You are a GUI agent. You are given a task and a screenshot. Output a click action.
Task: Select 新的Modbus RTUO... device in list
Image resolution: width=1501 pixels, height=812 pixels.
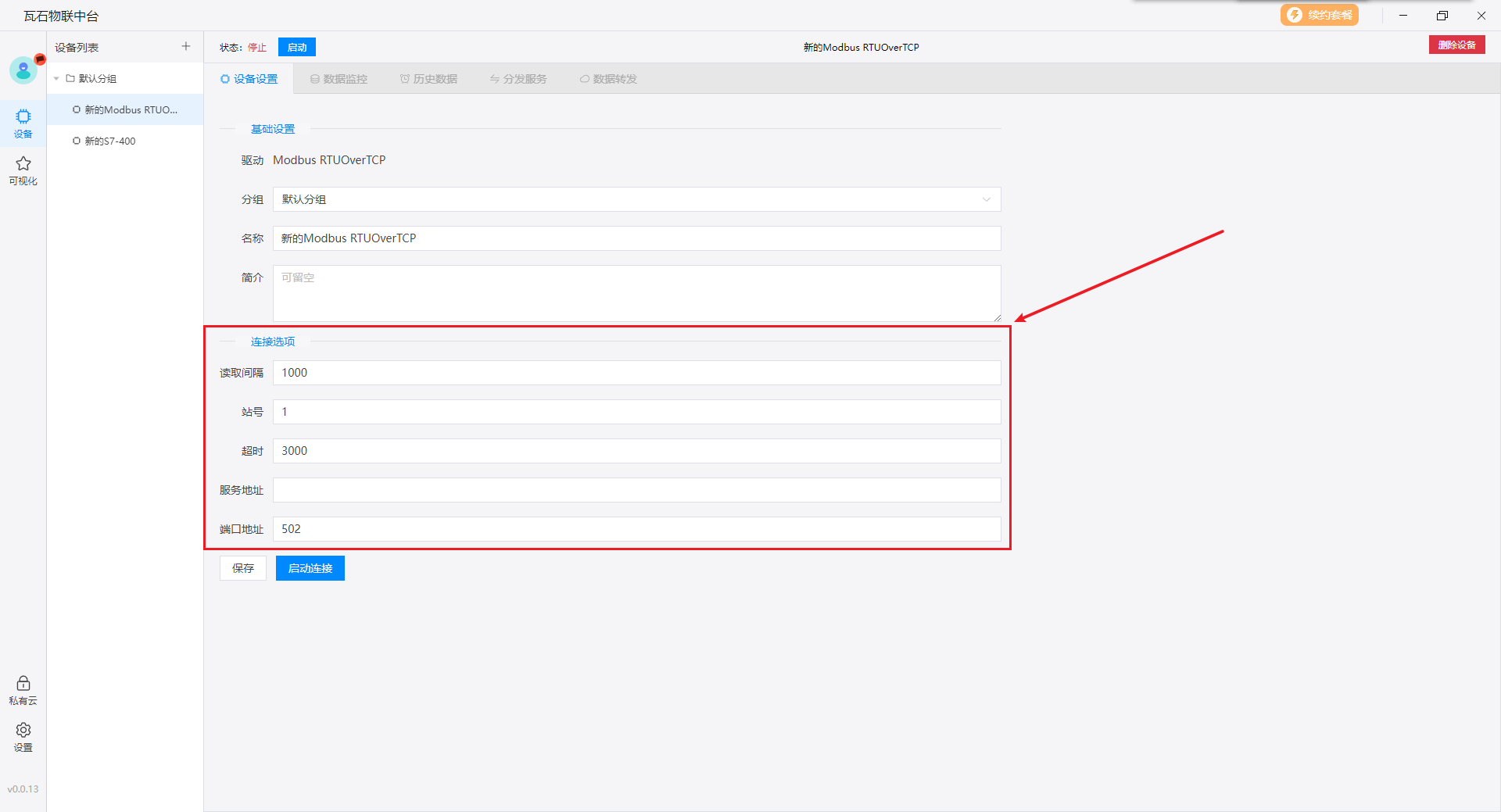pyautogui.click(x=131, y=110)
